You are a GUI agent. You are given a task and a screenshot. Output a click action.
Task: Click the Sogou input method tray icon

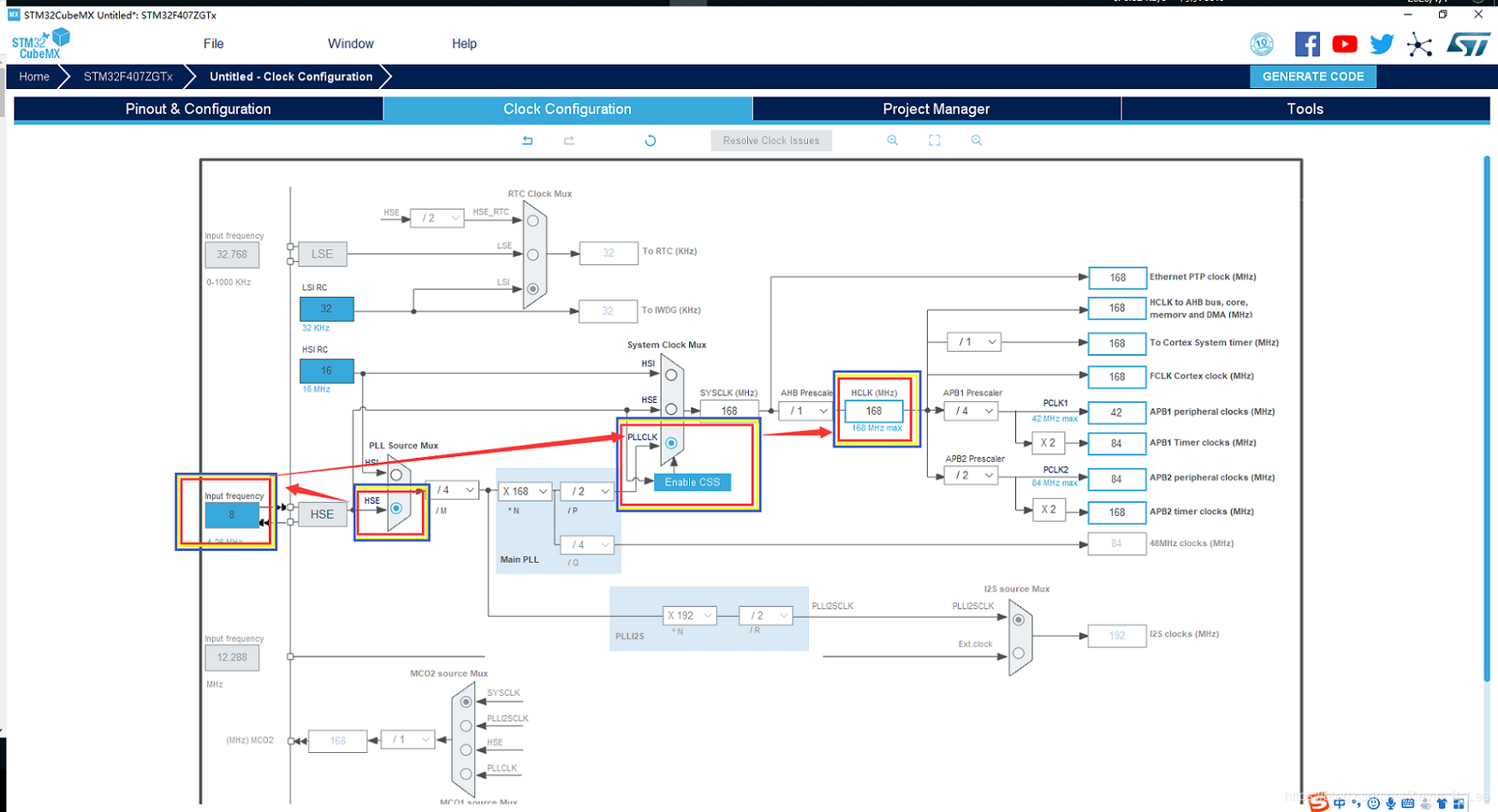coord(1319,802)
